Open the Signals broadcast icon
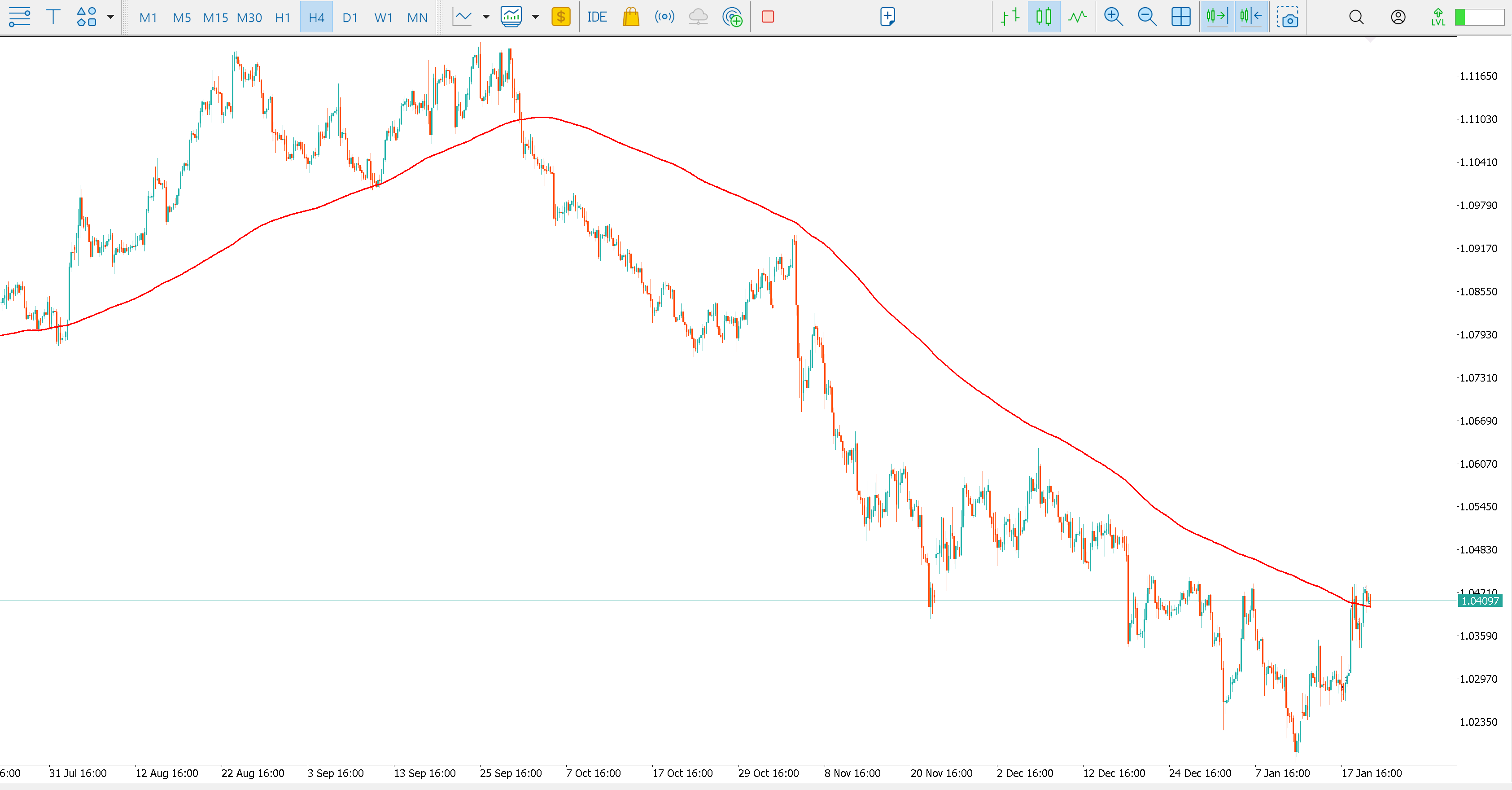The image size is (1512, 790). tap(664, 17)
